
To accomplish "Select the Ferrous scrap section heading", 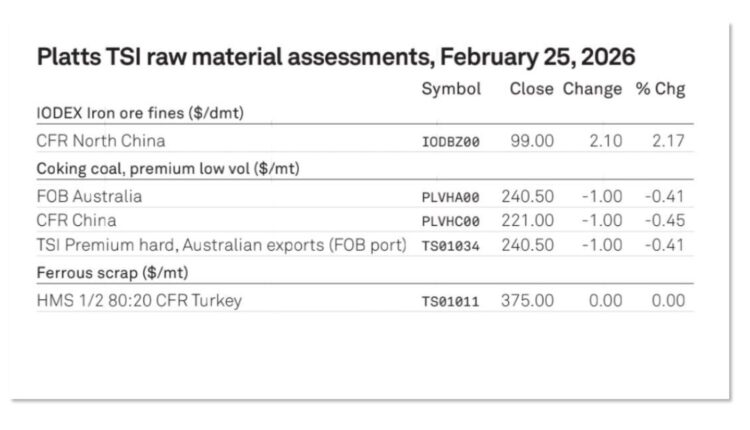I will [113, 272].
